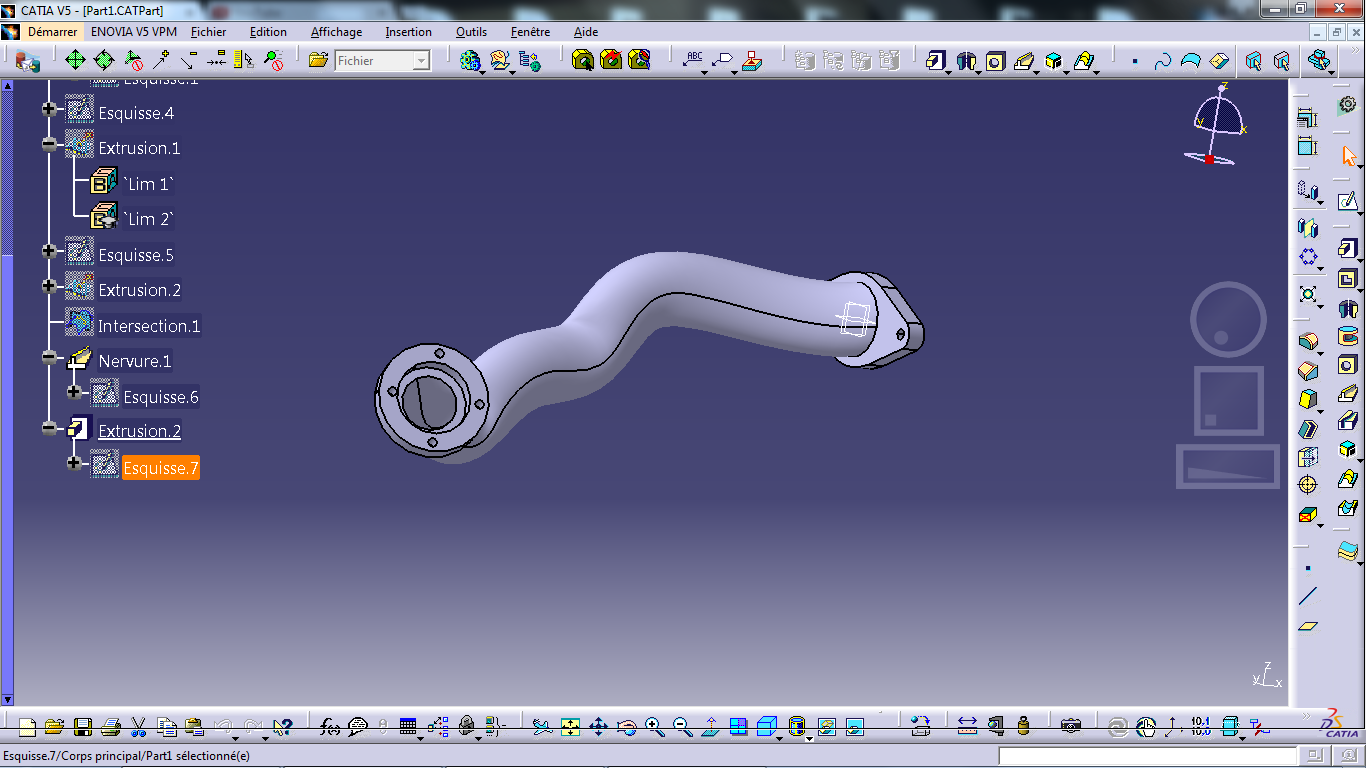Image resolution: width=1366 pixels, height=768 pixels.
Task: Click the Zoom In magnifier icon
Action: pos(654,727)
